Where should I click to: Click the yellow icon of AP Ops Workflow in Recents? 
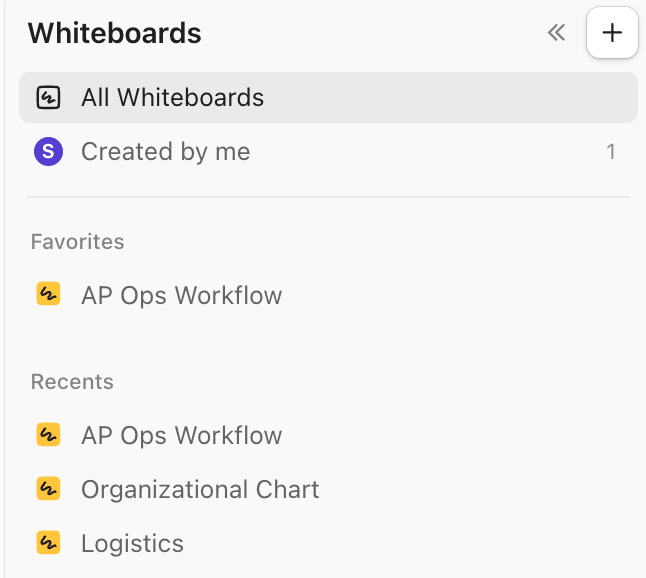point(48,435)
